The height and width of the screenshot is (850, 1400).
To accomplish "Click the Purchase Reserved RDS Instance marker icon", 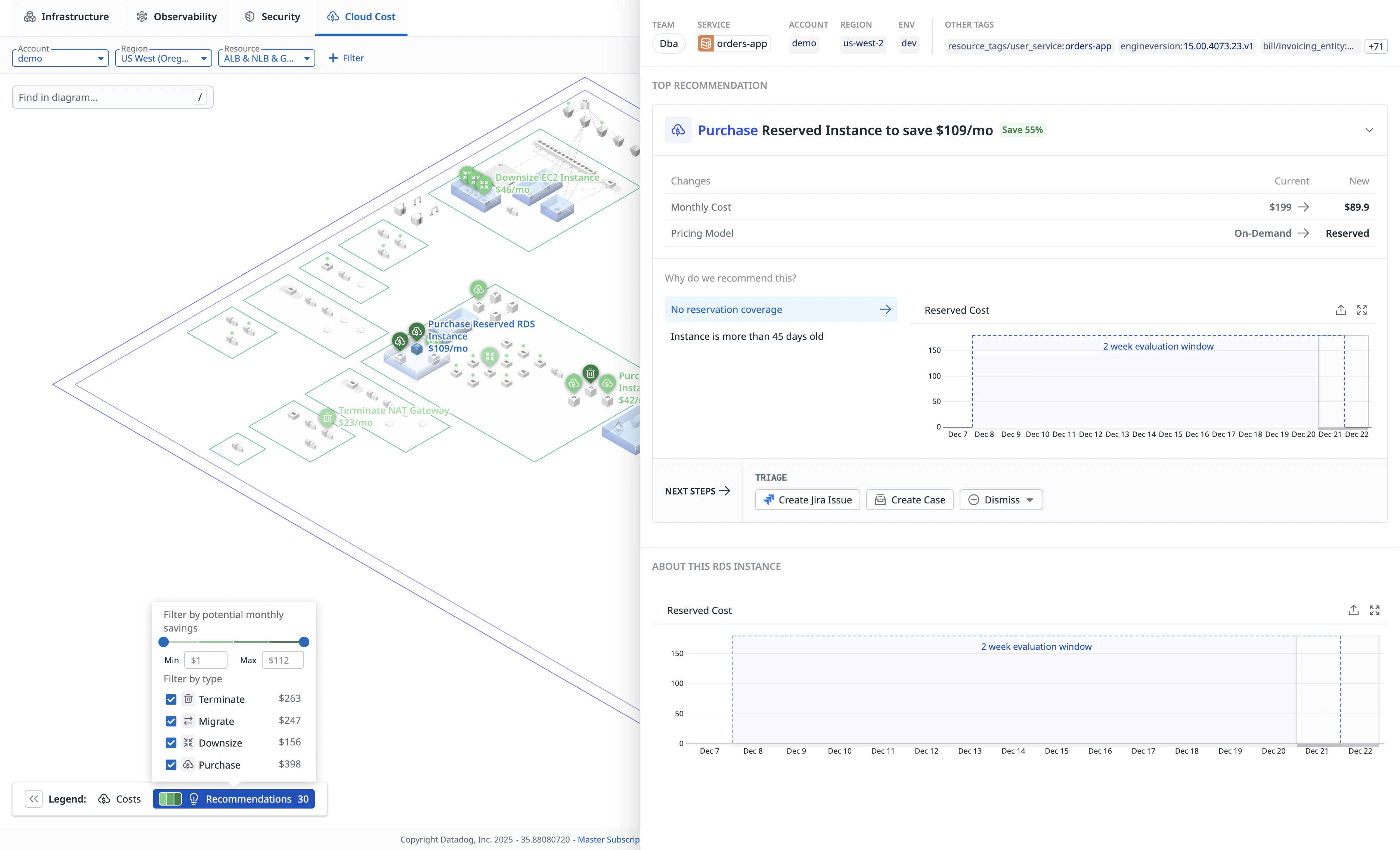I will (x=416, y=331).
